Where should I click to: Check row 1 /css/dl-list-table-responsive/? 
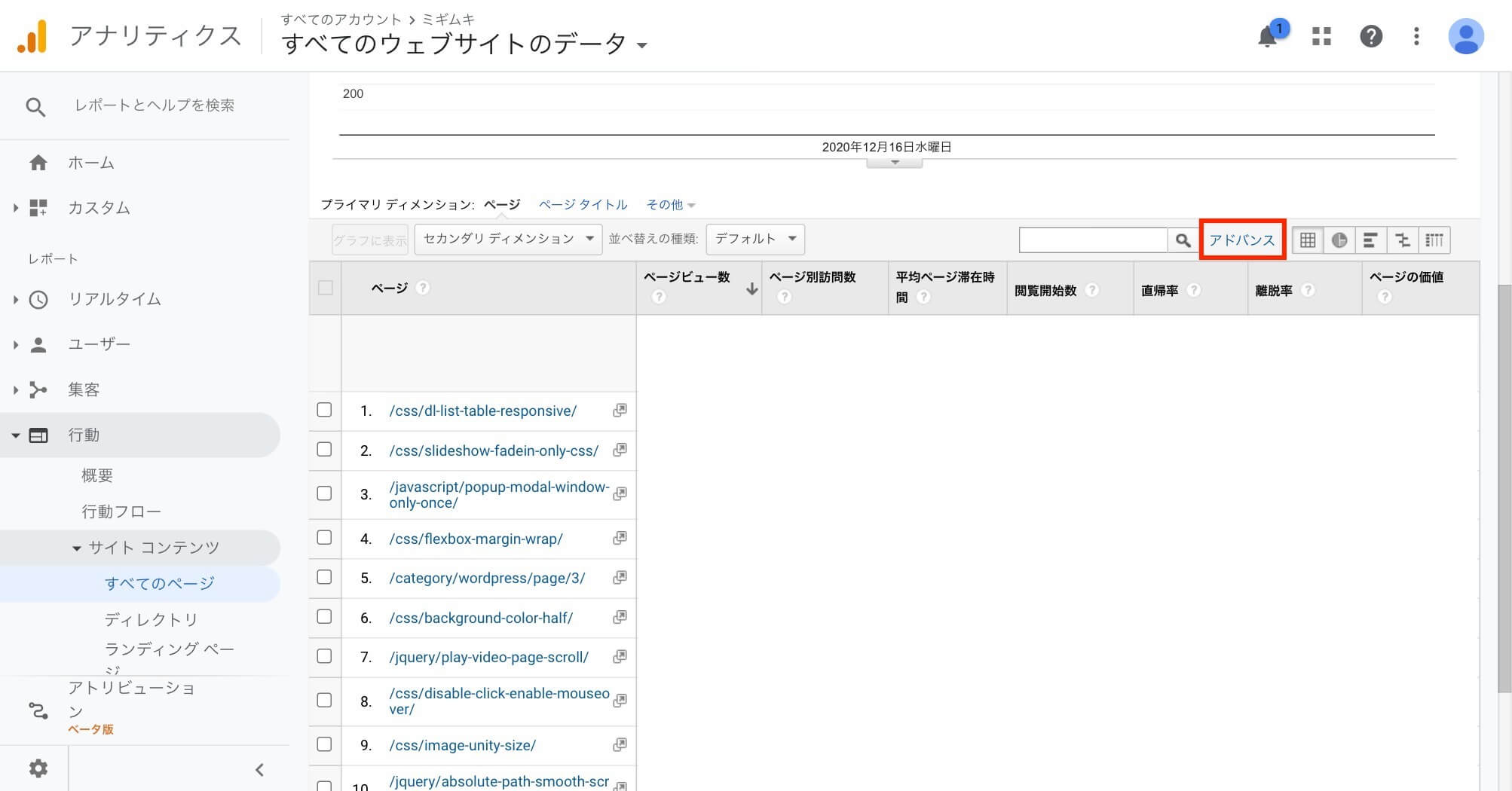tap(324, 410)
